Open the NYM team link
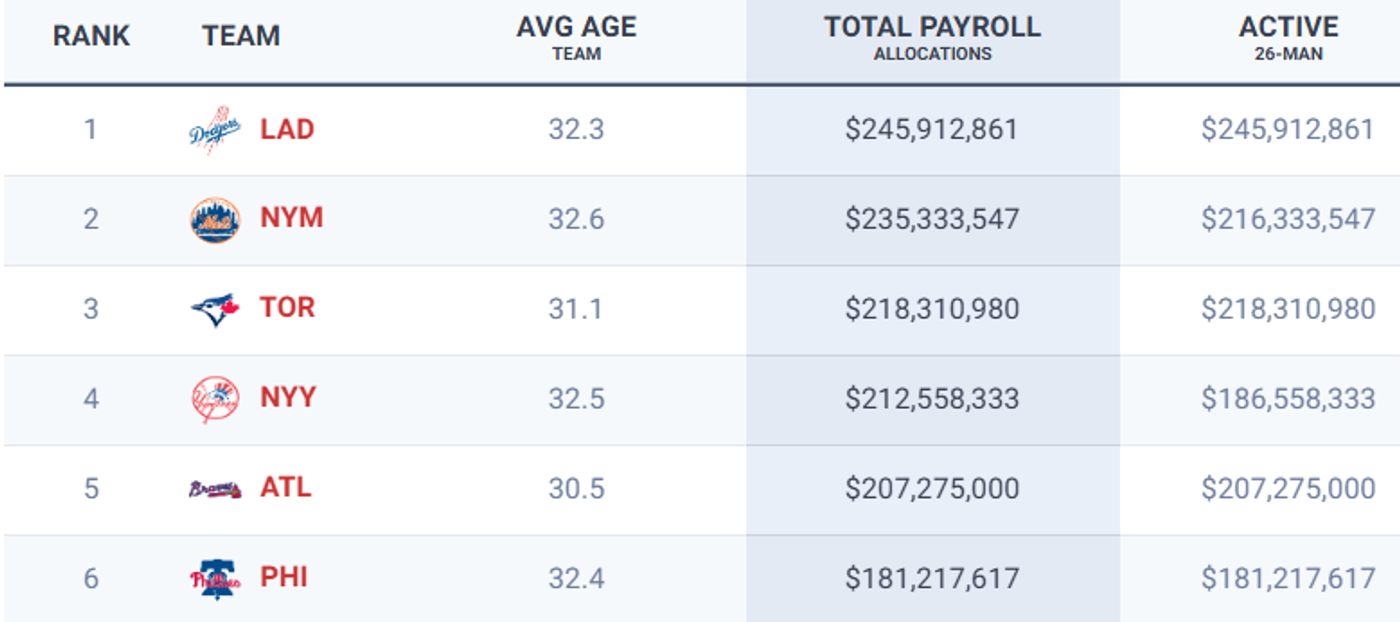Screen dimensions: 1400x622 [x=291, y=218]
